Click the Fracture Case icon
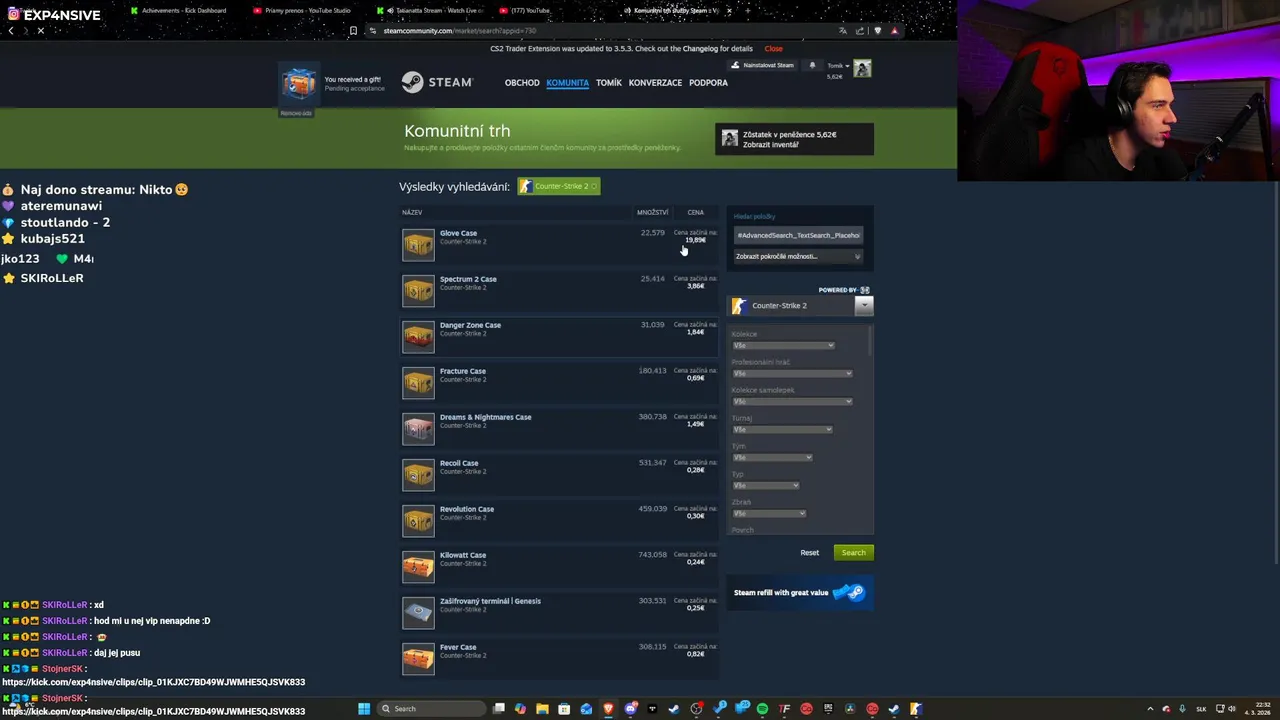Image resolution: width=1280 pixels, height=720 pixels. click(x=418, y=383)
